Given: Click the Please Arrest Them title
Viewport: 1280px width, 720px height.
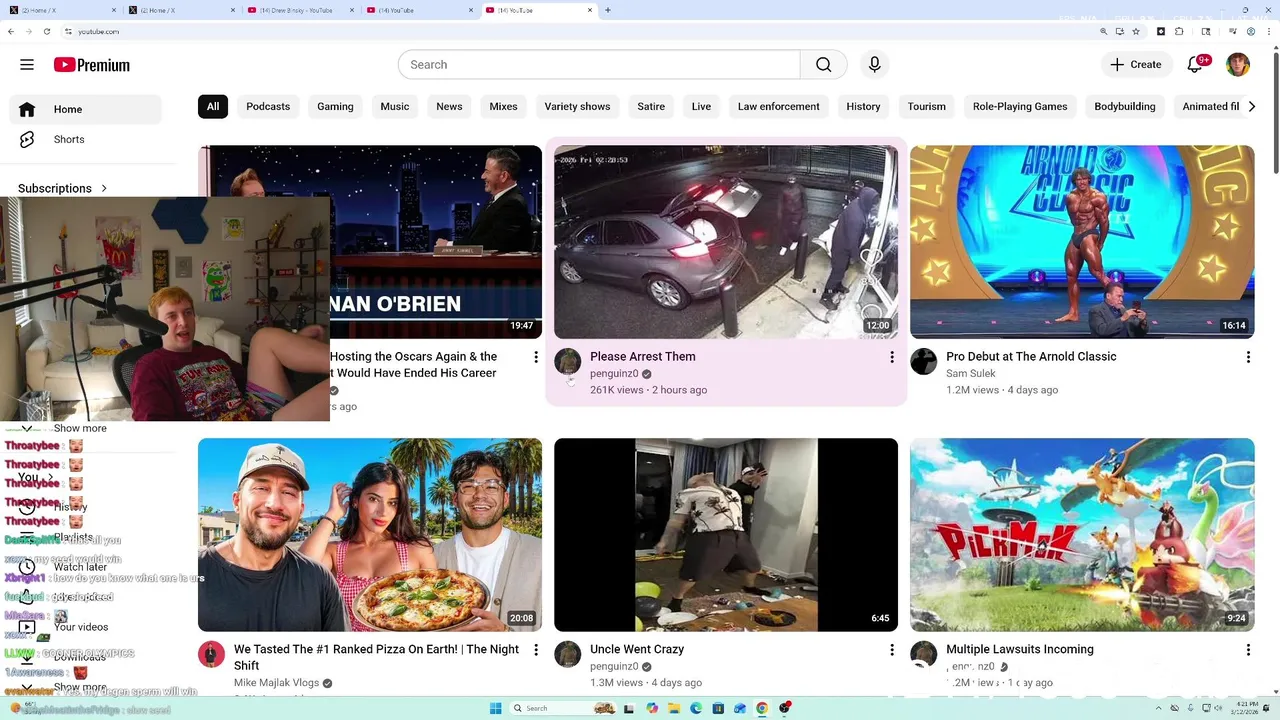Looking at the screenshot, I should [642, 356].
